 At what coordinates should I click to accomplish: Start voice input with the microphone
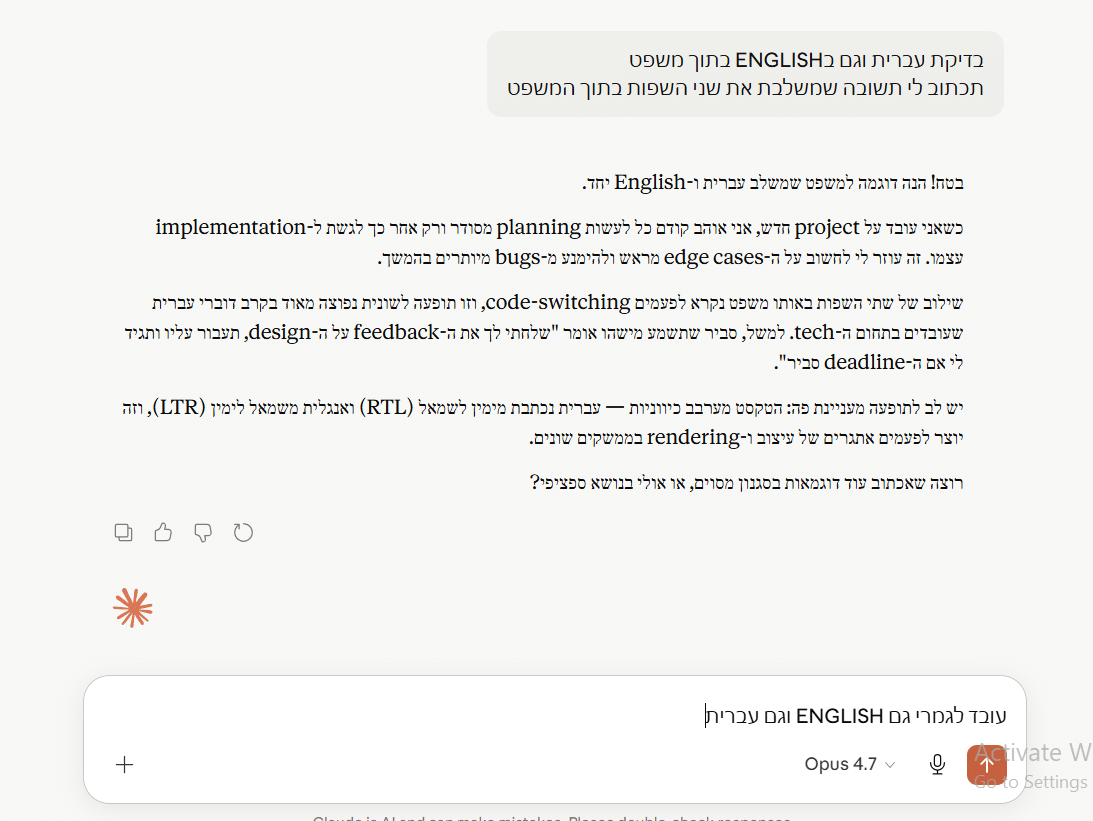pyautogui.click(x=938, y=765)
